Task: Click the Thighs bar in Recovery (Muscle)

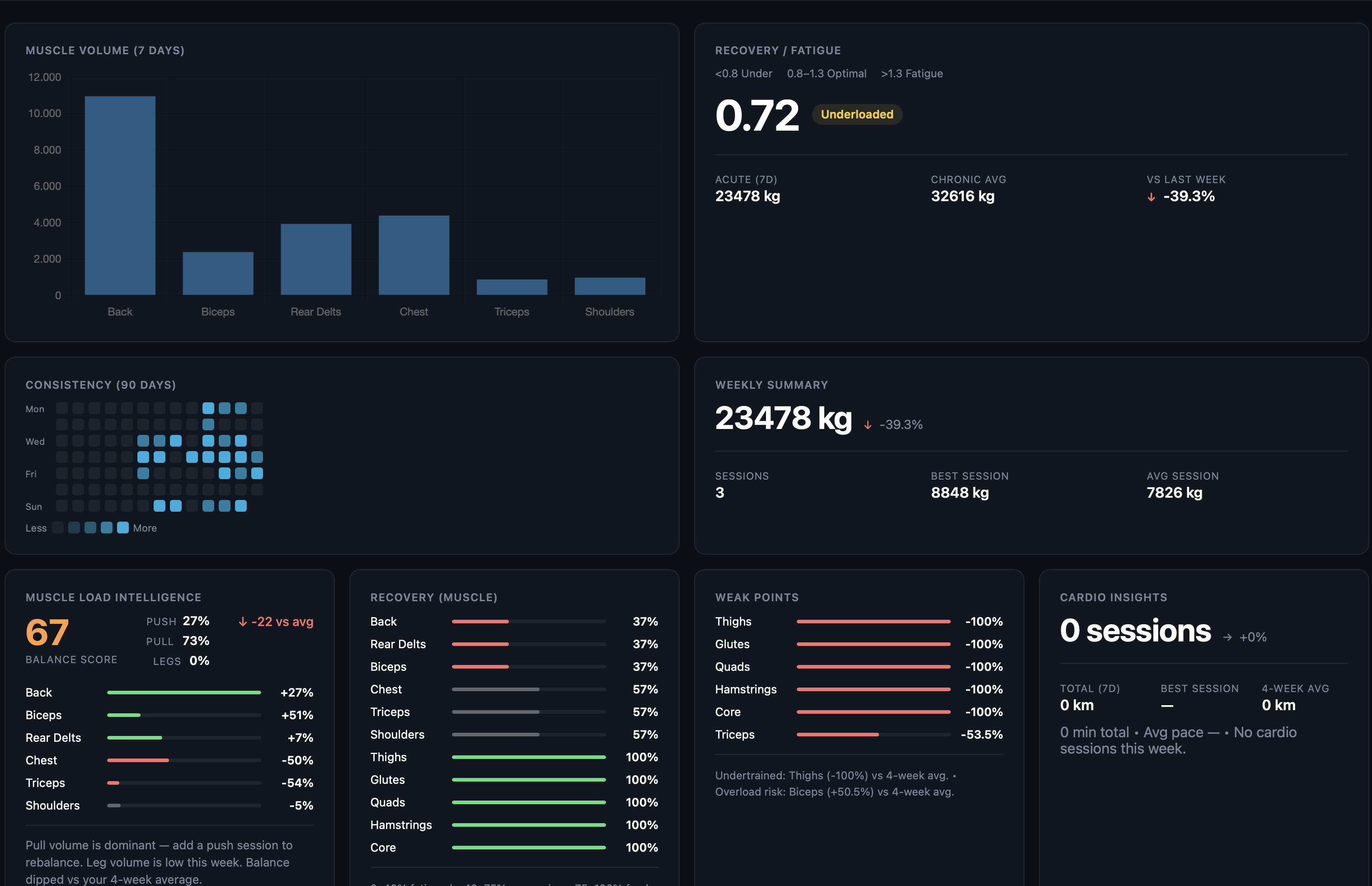Action: tap(528, 758)
